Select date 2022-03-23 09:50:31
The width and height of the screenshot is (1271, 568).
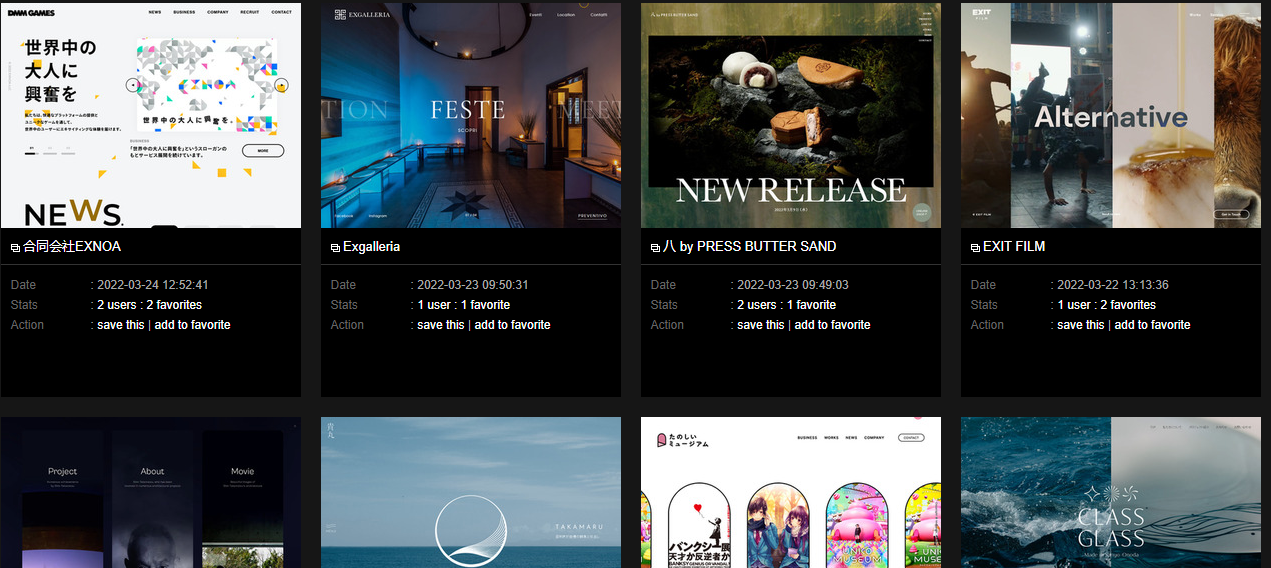point(473,285)
